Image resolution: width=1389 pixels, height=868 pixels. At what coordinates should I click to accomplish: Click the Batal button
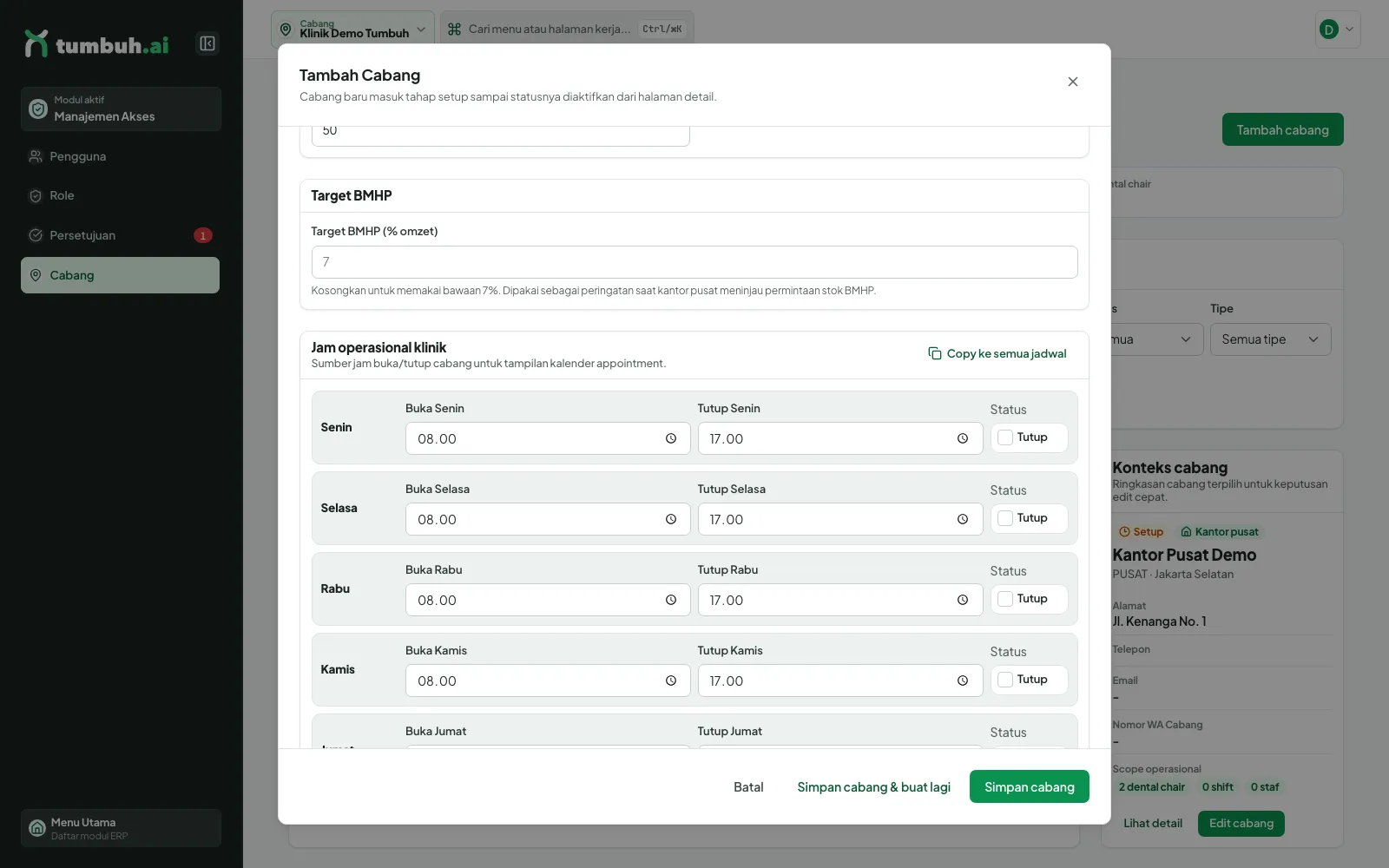748,786
